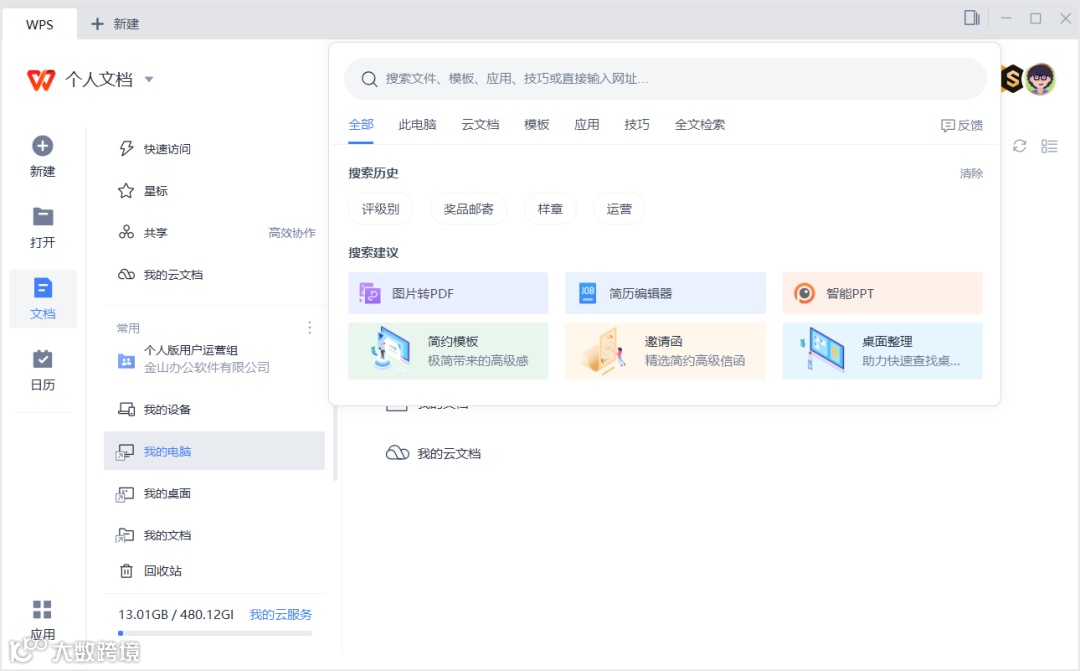Open 常用 section more options menu
The height and width of the screenshot is (671, 1080).
(309, 328)
